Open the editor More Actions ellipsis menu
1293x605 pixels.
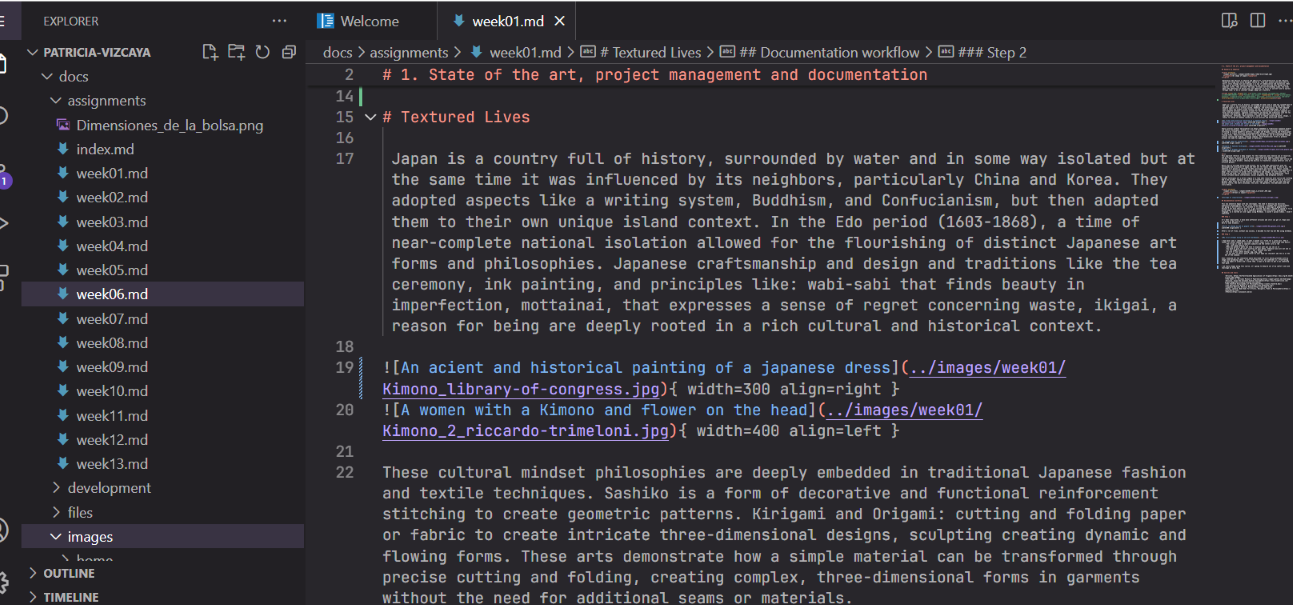click(x=1284, y=21)
